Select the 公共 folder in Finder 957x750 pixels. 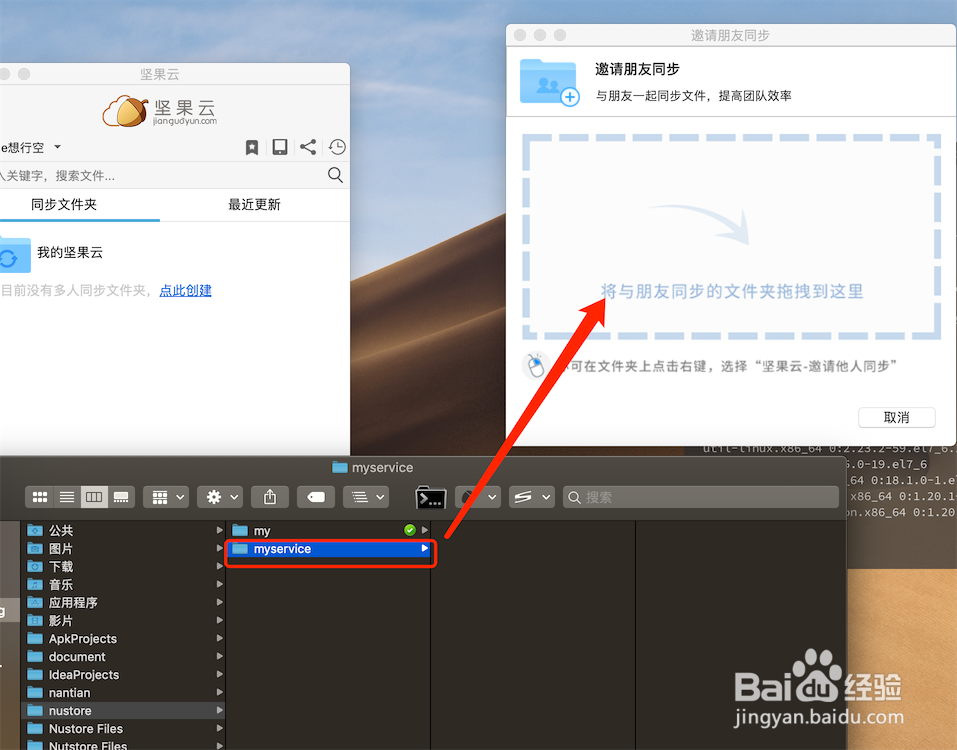[x=125, y=530]
